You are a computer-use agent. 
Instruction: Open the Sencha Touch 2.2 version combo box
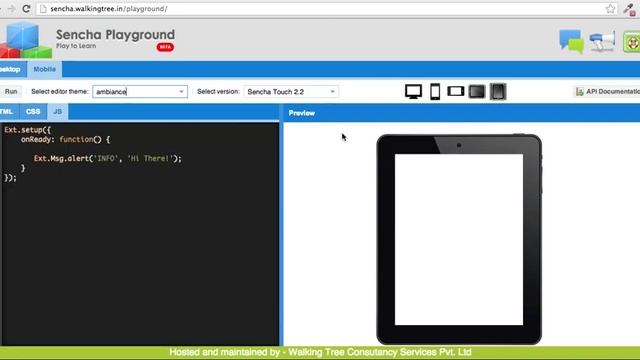pos(291,91)
